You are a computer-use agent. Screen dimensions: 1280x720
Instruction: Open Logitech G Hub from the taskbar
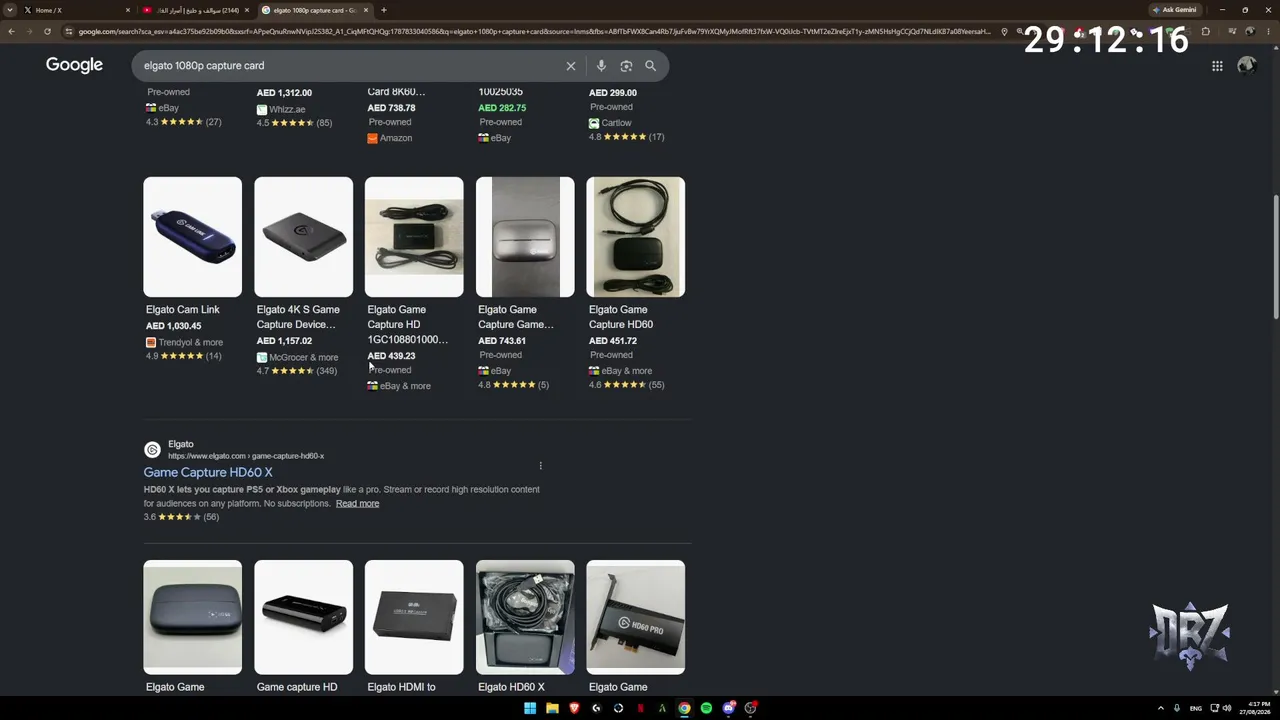click(596, 708)
